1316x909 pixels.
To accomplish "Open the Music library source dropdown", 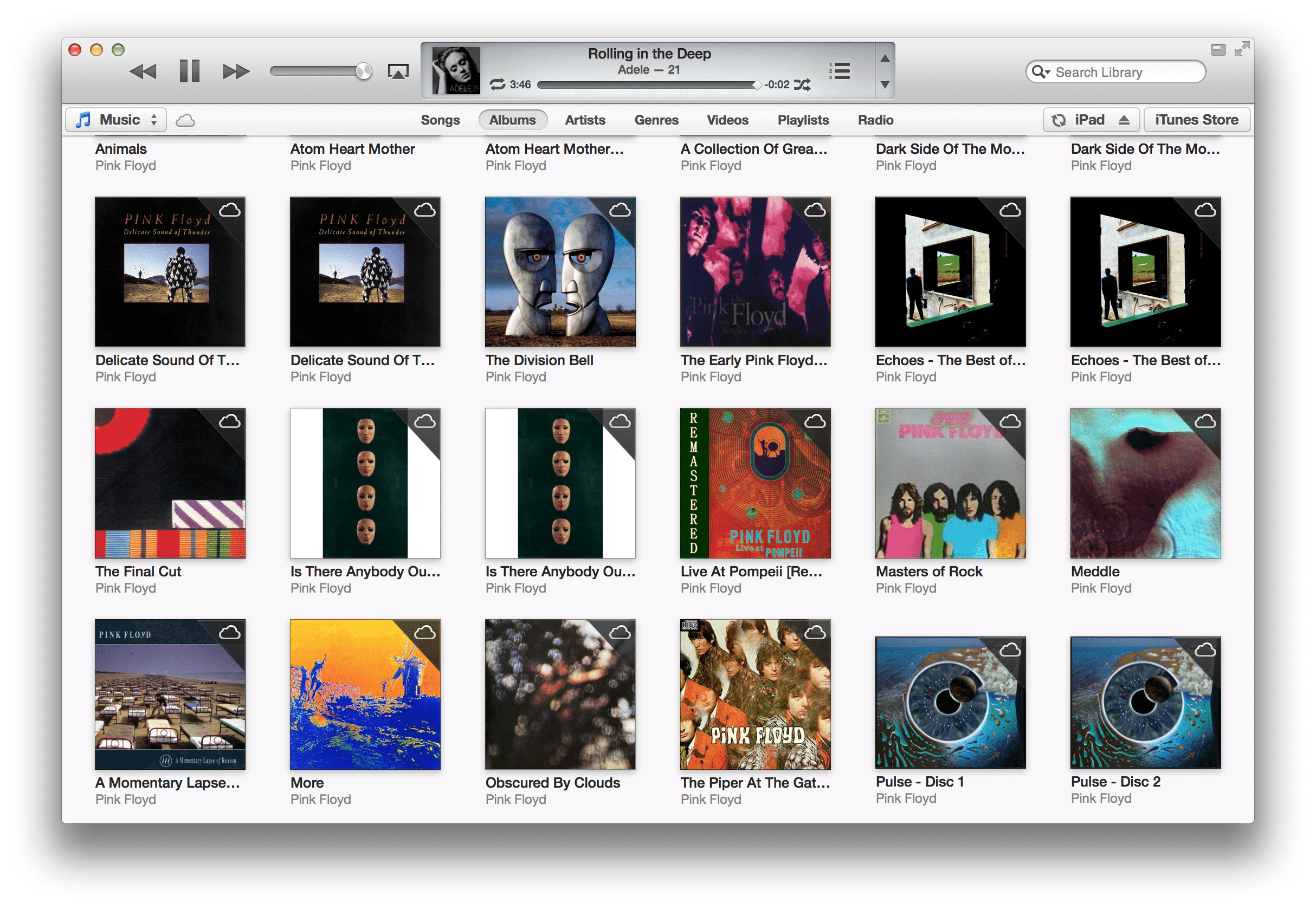I will tap(115, 120).
